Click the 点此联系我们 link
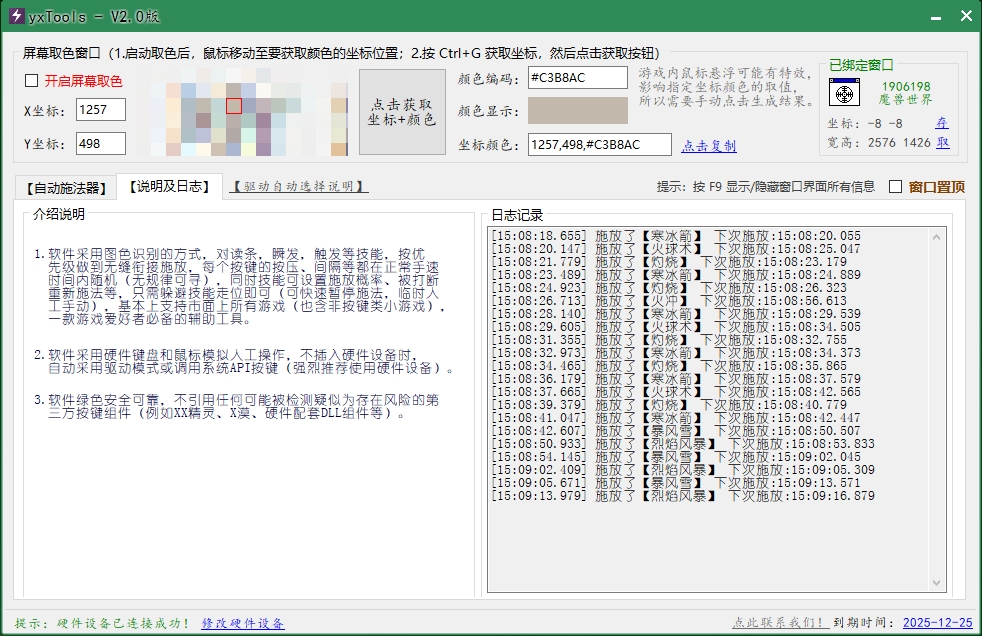This screenshot has width=982, height=636. pyautogui.click(x=779, y=623)
